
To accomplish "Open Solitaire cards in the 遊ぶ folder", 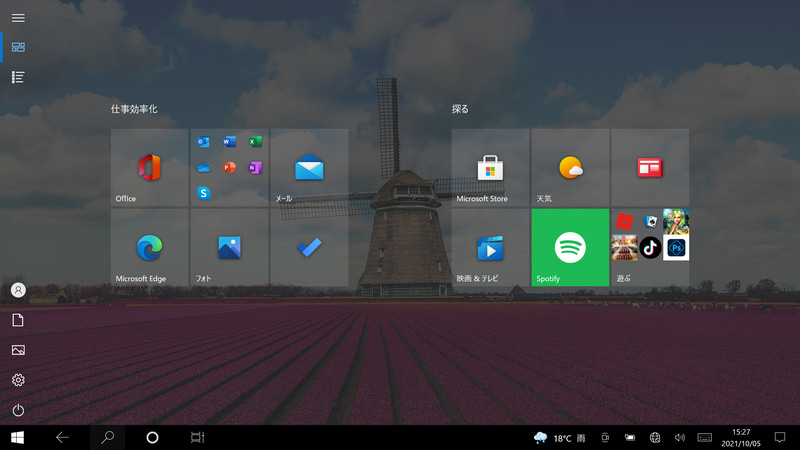I will (651, 221).
